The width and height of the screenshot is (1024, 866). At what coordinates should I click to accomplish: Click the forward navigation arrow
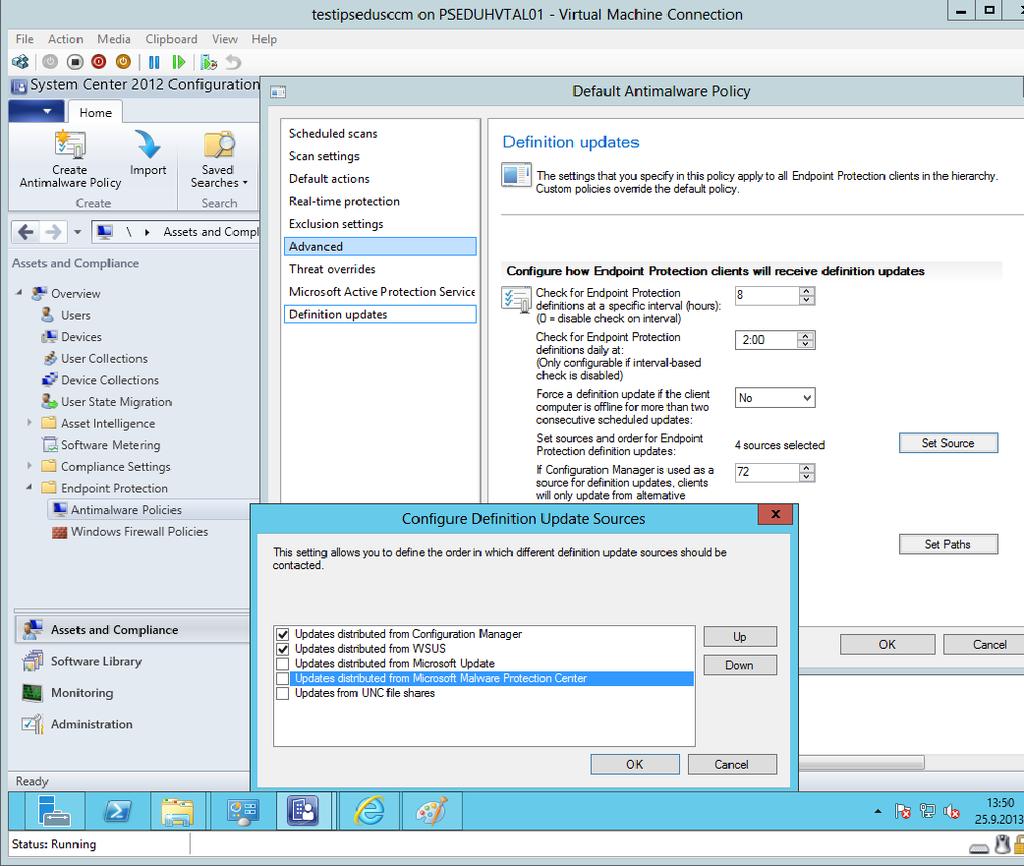pyautogui.click(x=53, y=232)
